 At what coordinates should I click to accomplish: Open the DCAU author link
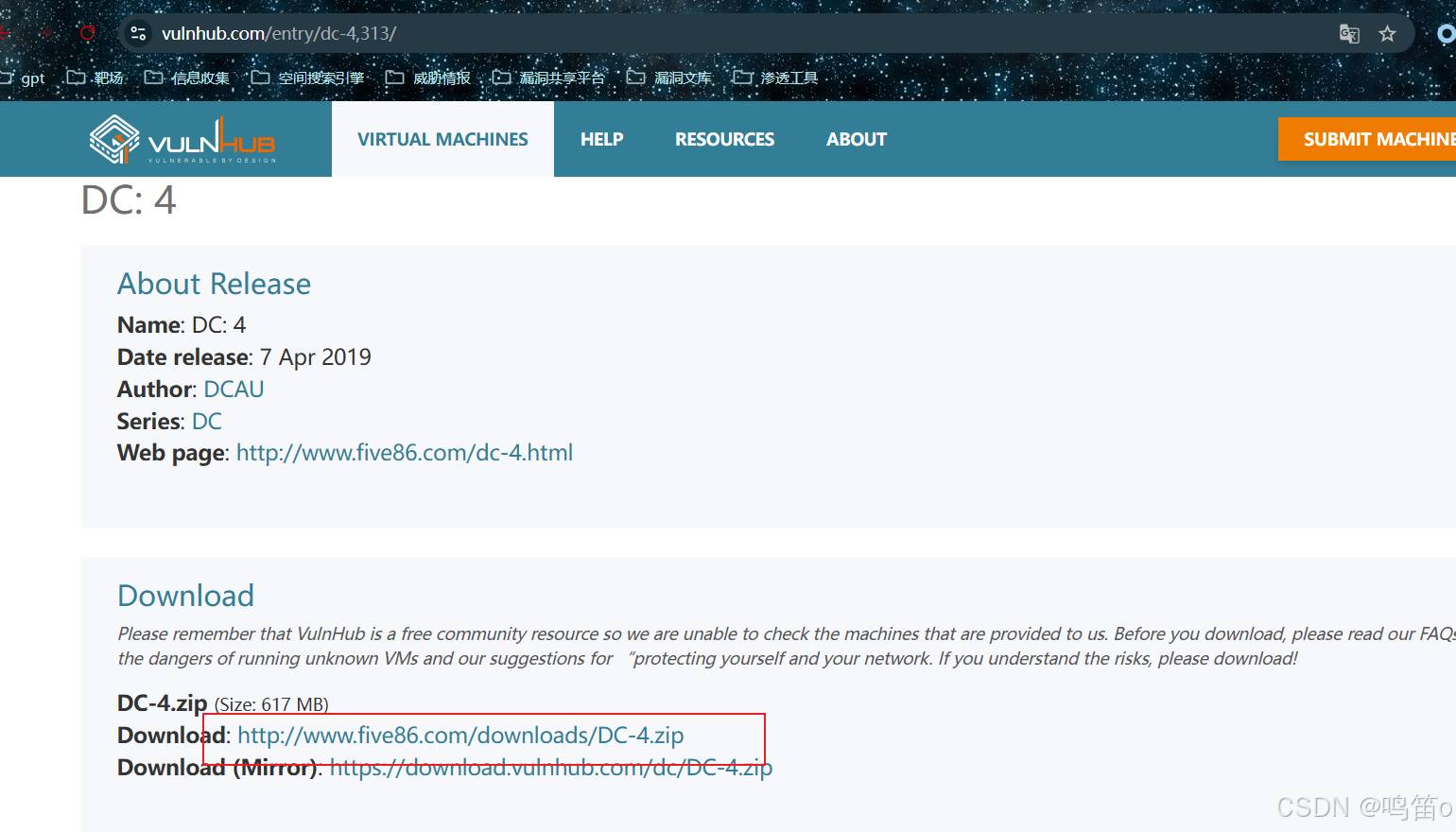pyautogui.click(x=234, y=389)
